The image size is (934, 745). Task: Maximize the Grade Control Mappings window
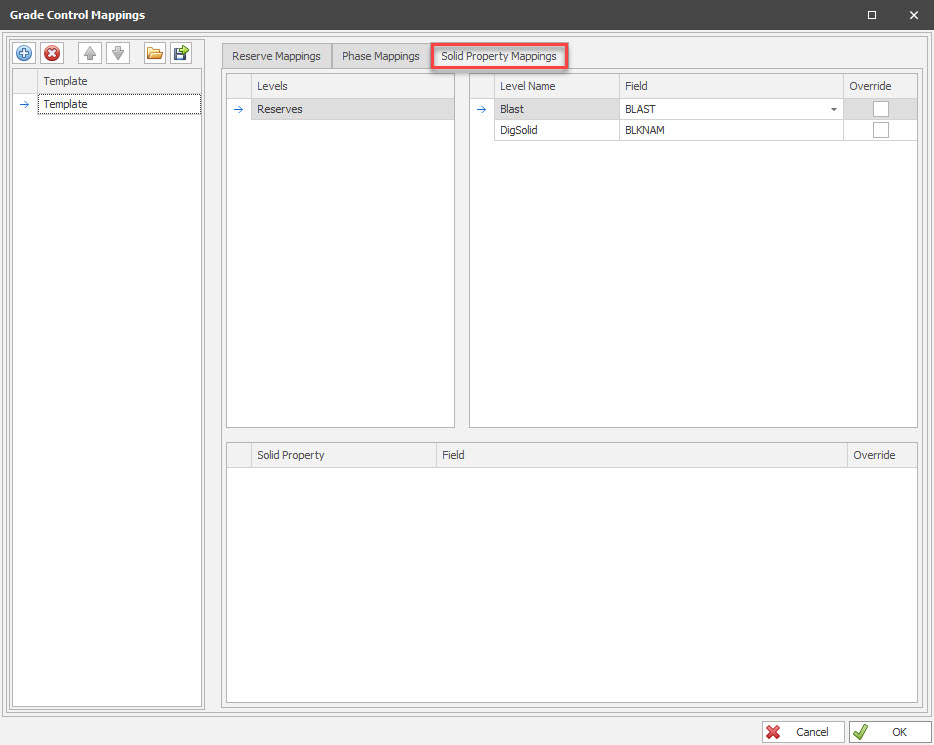872,15
